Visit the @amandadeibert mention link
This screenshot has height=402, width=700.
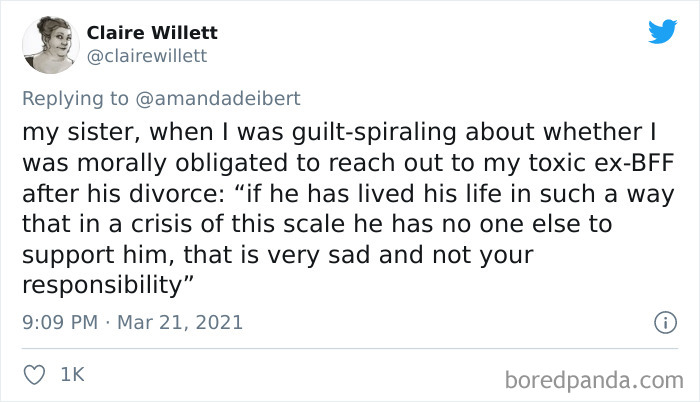point(214,101)
